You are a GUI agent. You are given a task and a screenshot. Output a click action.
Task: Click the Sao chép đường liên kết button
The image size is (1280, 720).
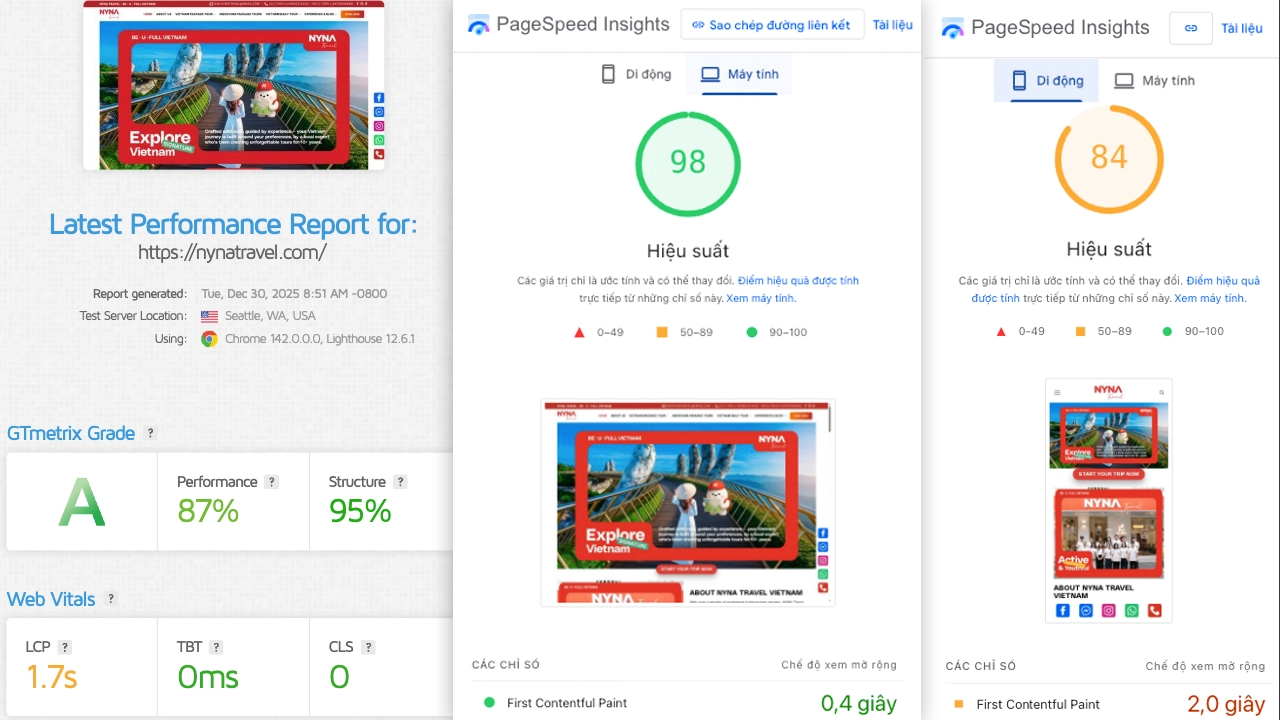click(x=772, y=24)
